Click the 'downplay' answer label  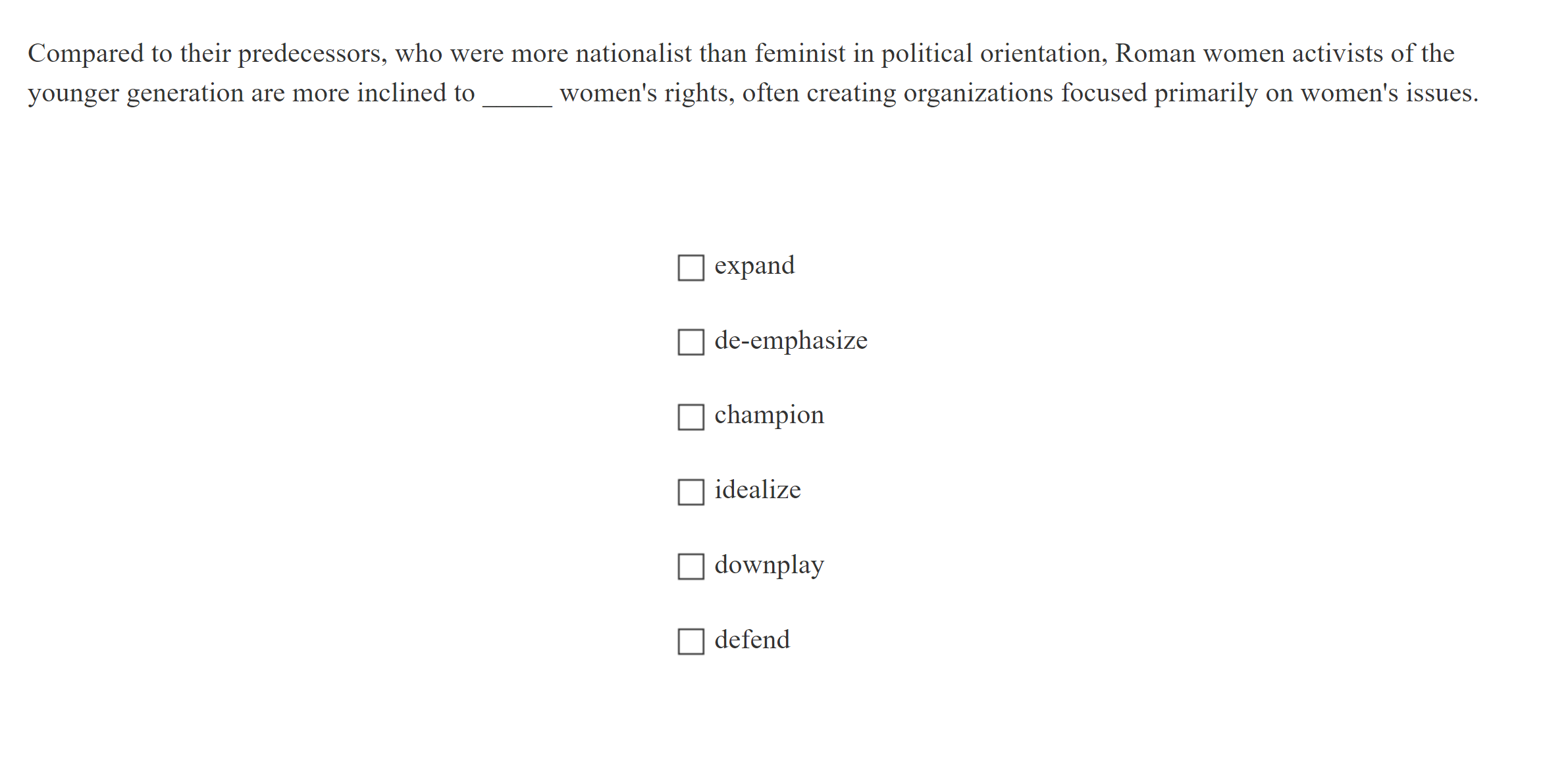(x=769, y=565)
